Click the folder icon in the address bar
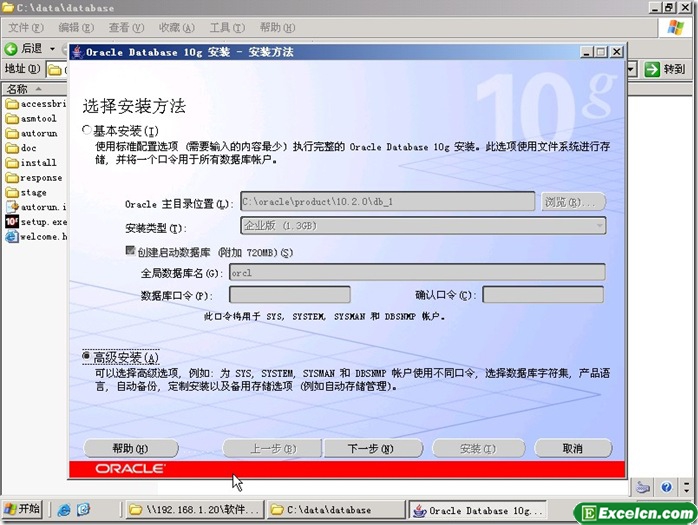 55,70
